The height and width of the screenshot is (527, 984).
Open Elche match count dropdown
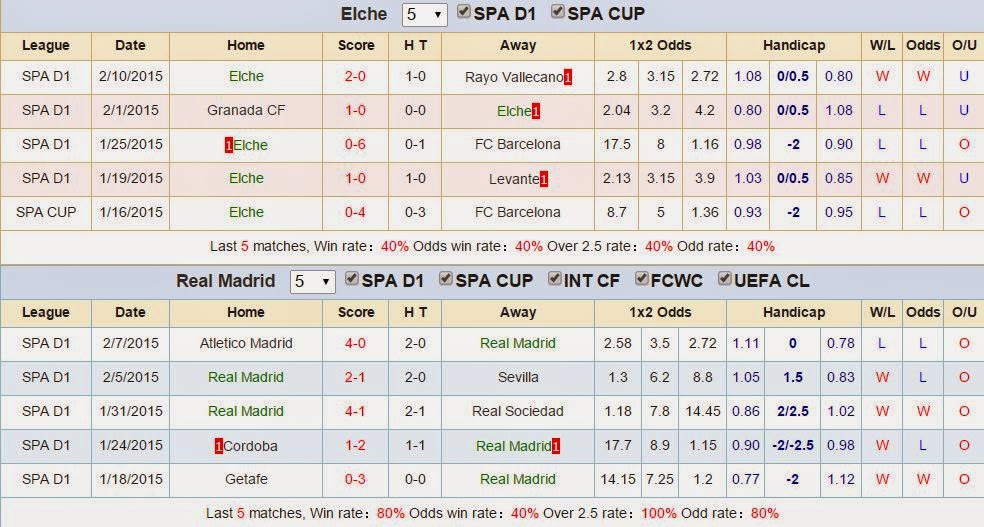coord(424,15)
